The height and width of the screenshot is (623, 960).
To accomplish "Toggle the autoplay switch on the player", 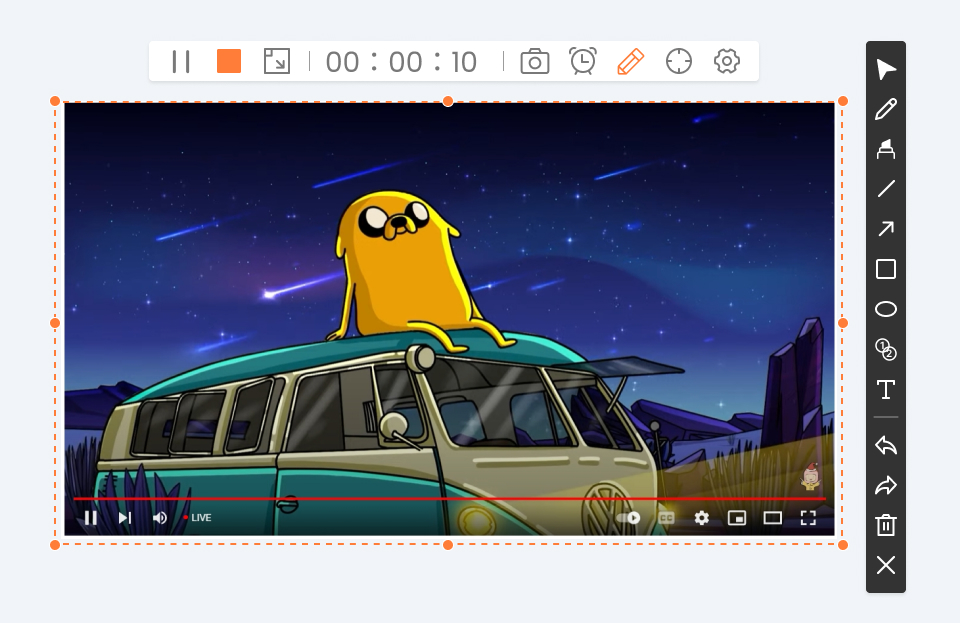I will 629,518.
